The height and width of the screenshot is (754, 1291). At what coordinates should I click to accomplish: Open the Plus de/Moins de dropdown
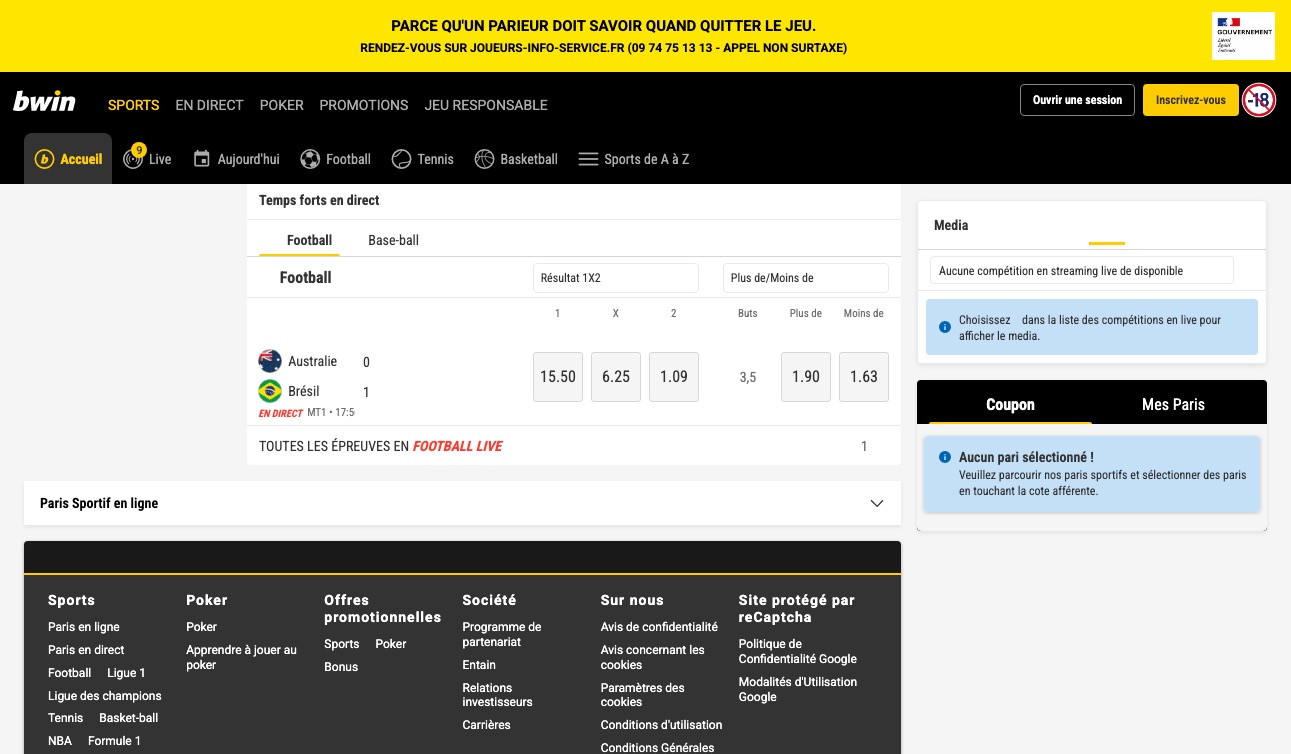pyautogui.click(x=805, y=278)
